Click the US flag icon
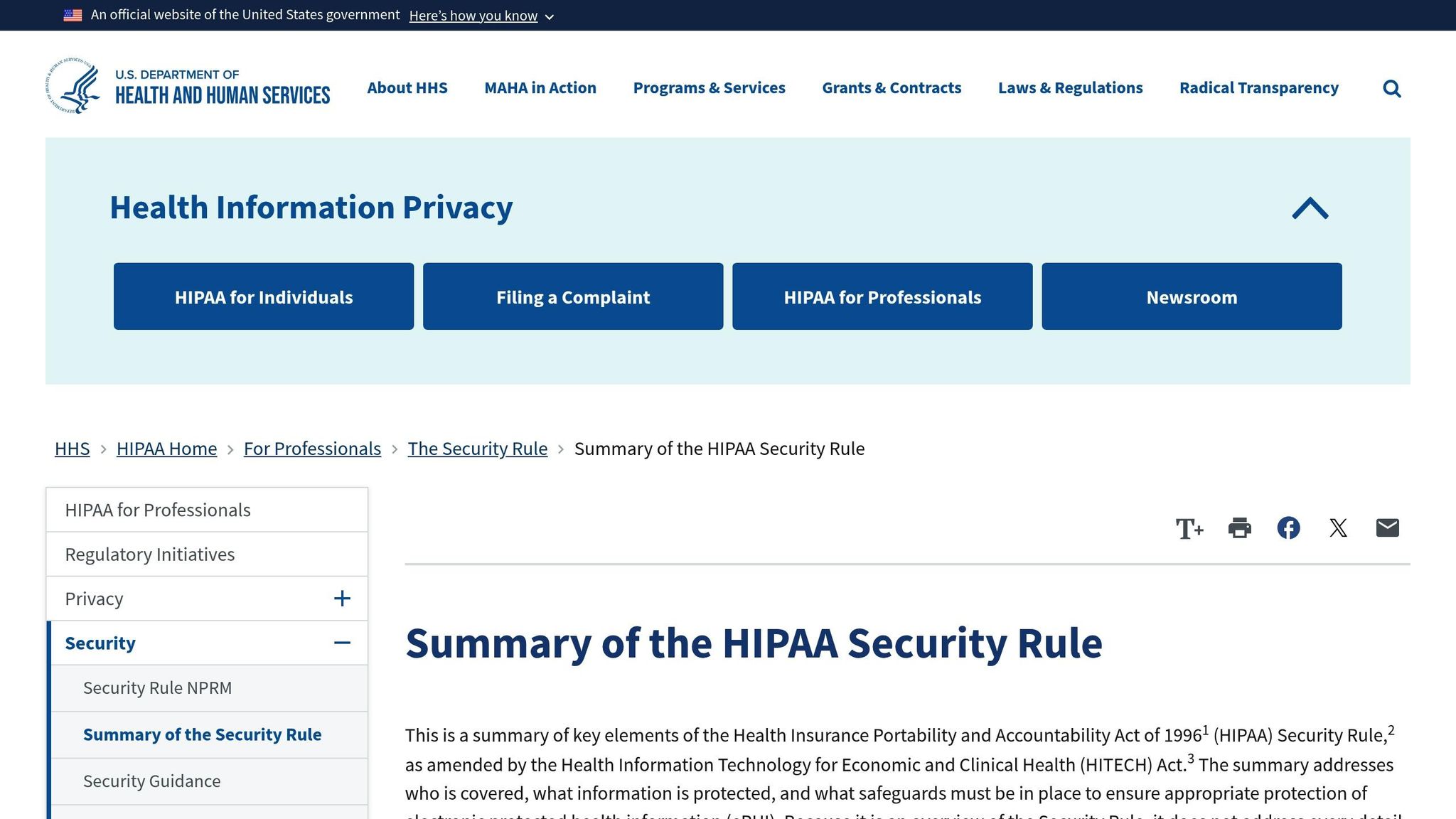This screenshot has width=1456, height=819. 73,15
